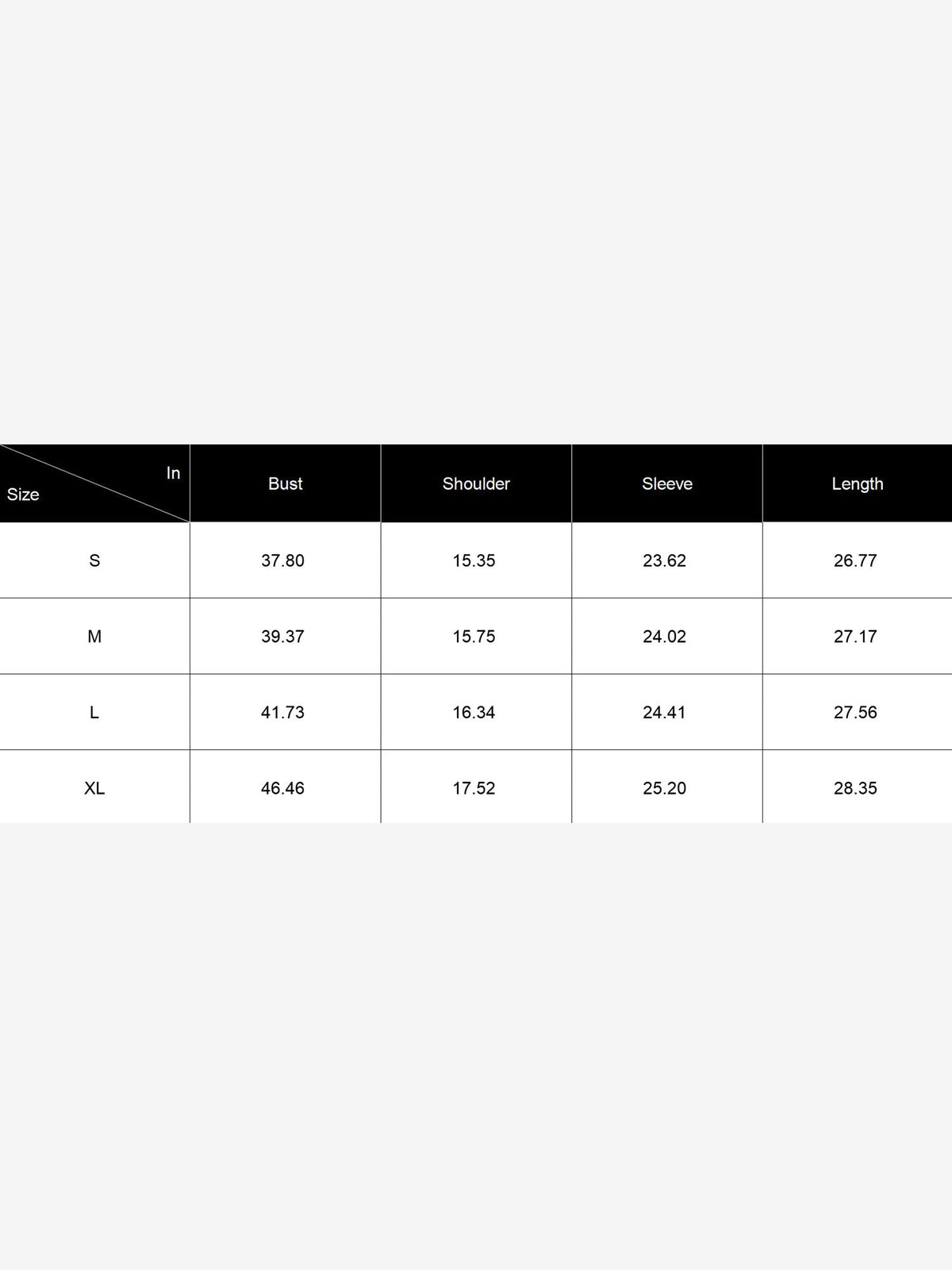Click the Size/In diagonal header cell

pyautogui.click(x=94, y=483)
